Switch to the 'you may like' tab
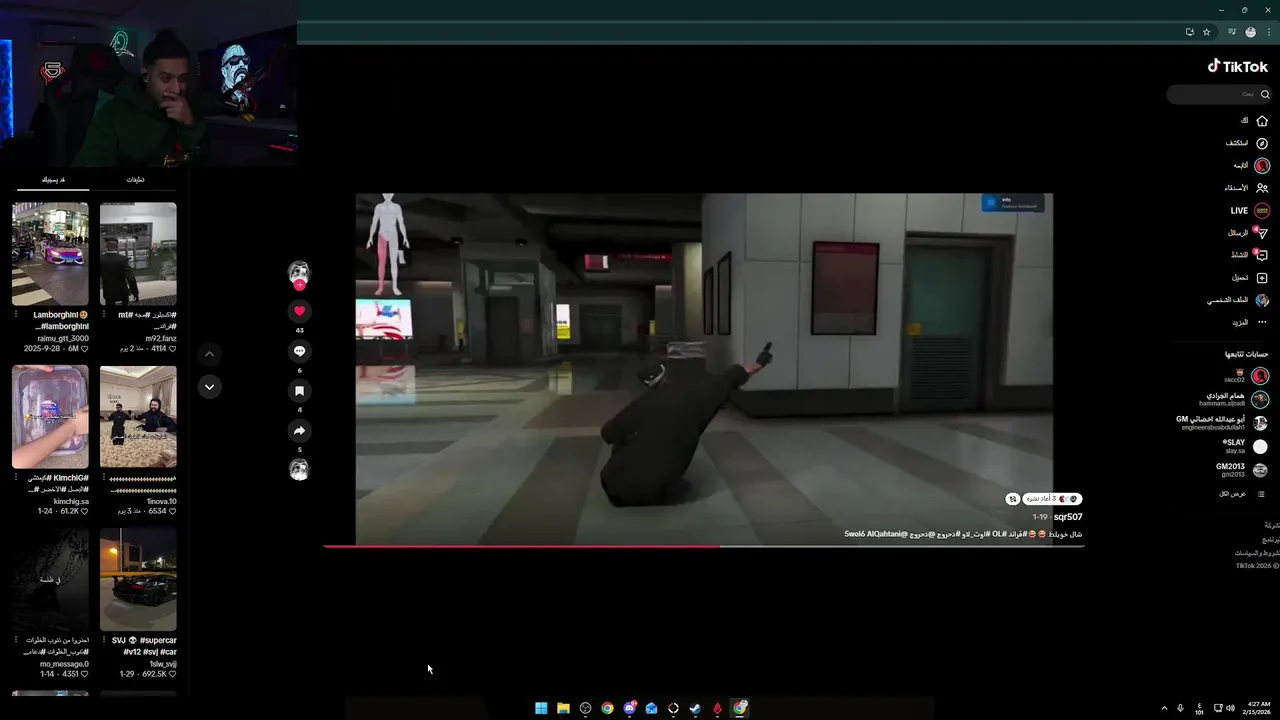This screenshot has width=1280, height=720. pos(54,179)
